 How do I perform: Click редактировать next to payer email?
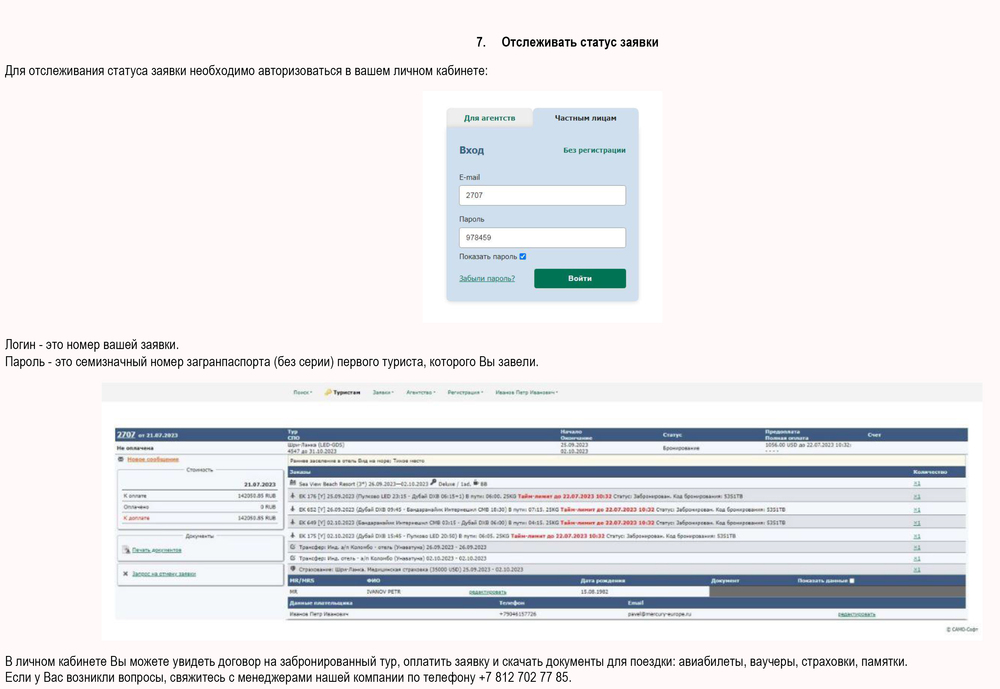pos(857,614)
